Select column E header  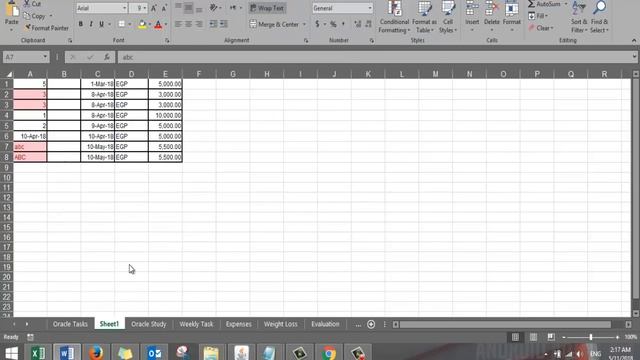(x=165, y=74)
